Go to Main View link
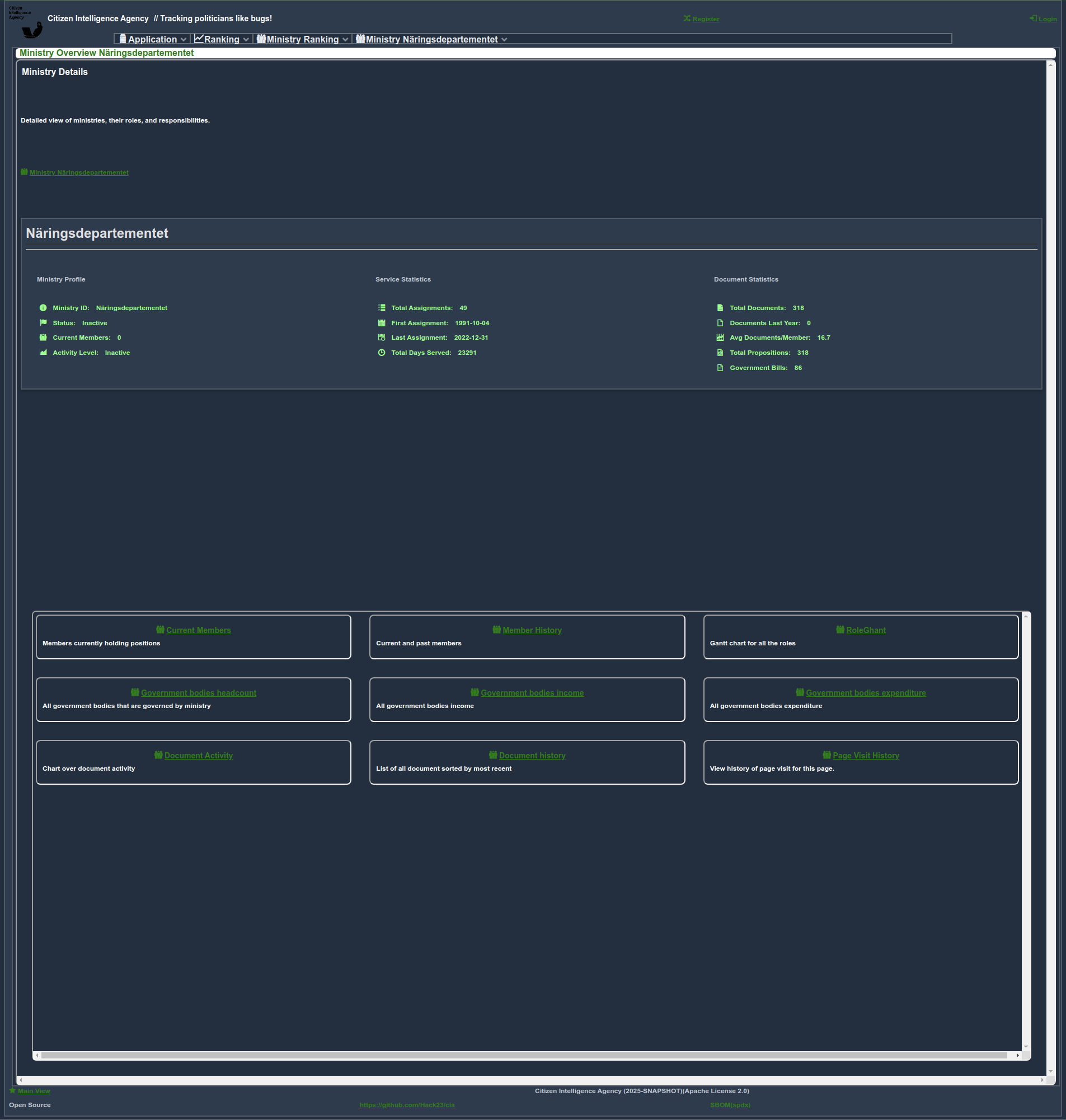 pyautogui.click(x=34, y=1091)
